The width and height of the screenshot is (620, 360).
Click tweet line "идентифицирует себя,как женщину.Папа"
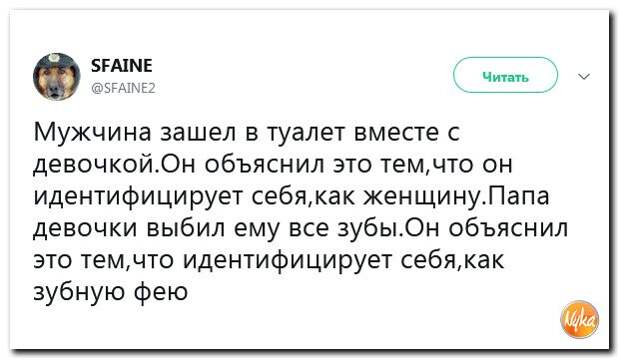click(291, 196)
